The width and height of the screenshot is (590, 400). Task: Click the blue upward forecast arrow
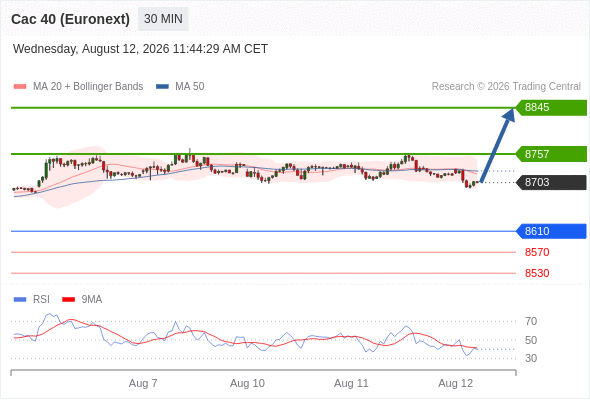pyautogui.click(x=497, y=145)
